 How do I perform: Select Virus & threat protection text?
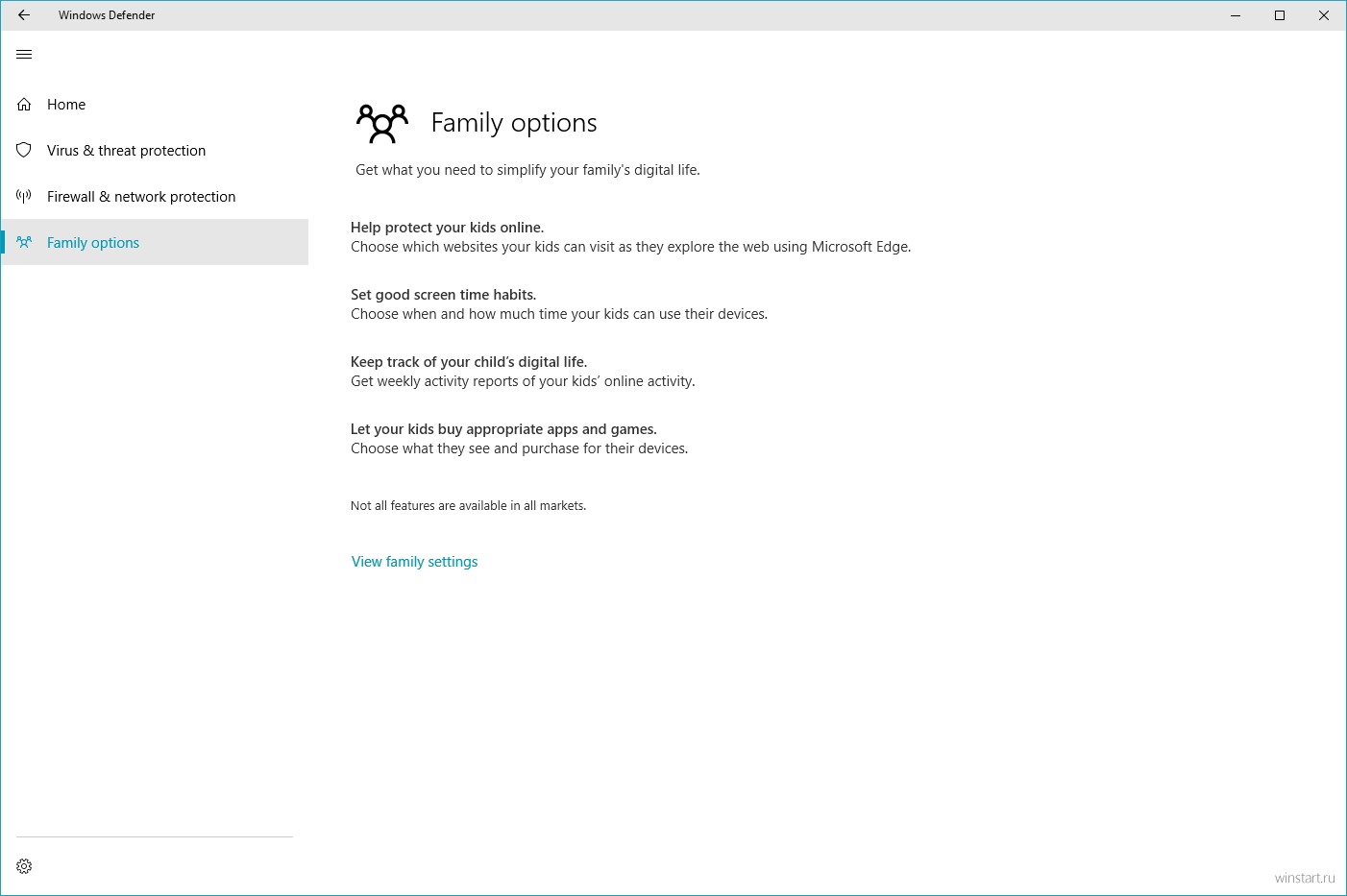pyautogui.click(x=126, y=151)
